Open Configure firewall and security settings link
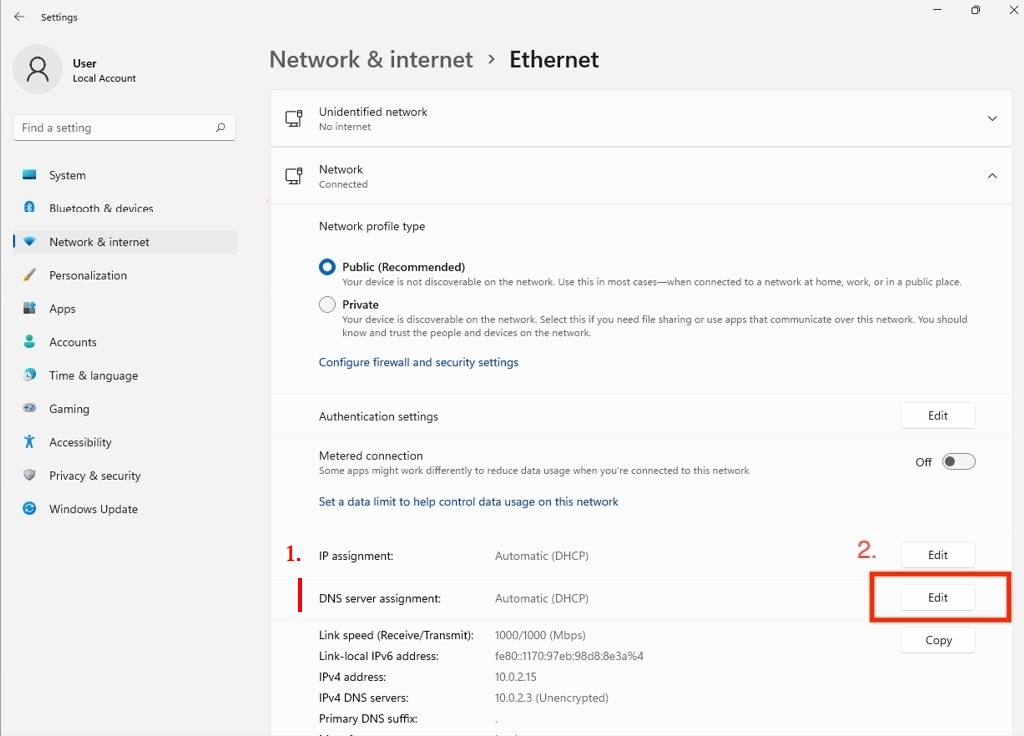Viewport: 1024px width, 736px height. 418,362
